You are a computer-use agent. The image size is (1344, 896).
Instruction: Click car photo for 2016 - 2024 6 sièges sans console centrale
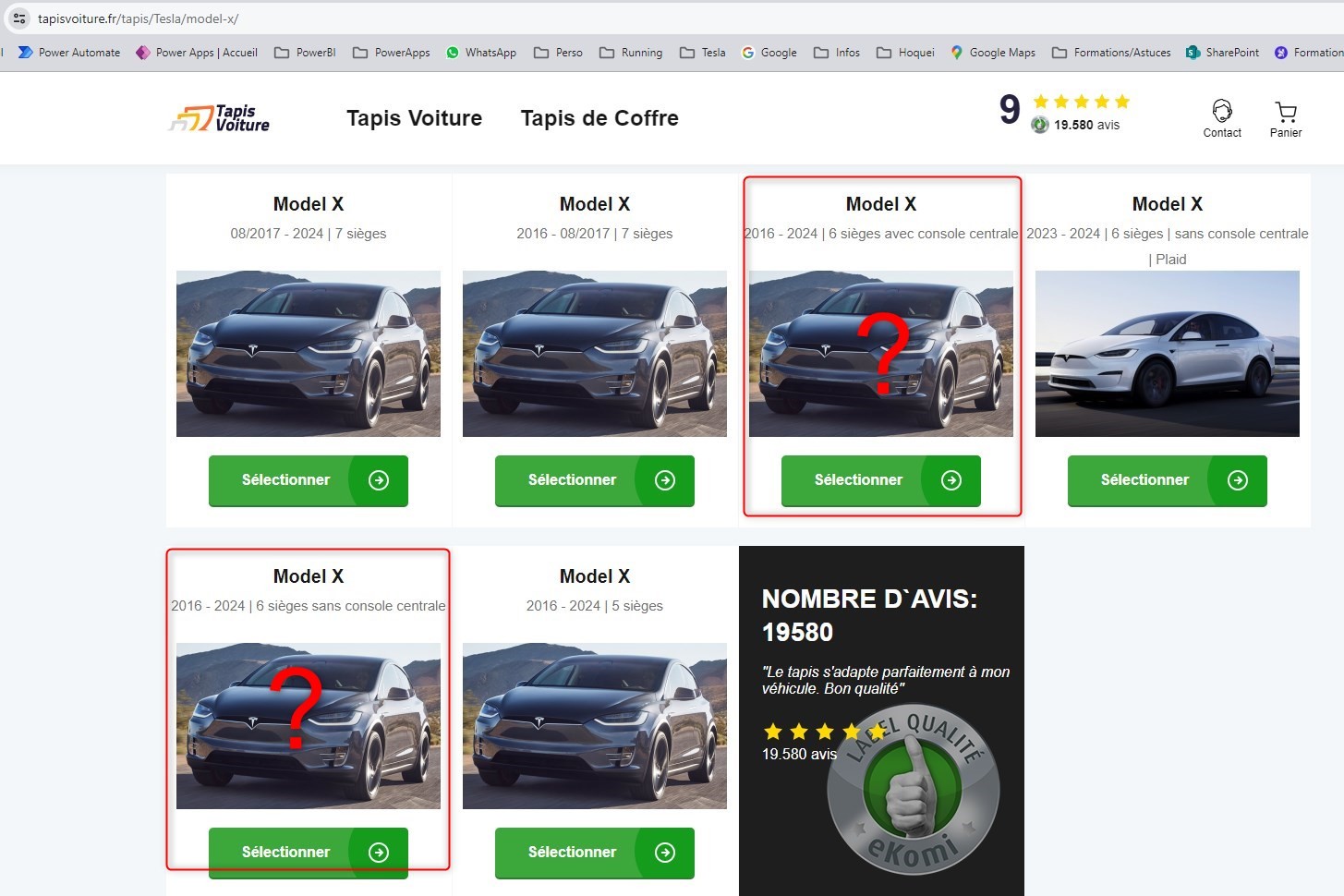(x=309, y=726)
